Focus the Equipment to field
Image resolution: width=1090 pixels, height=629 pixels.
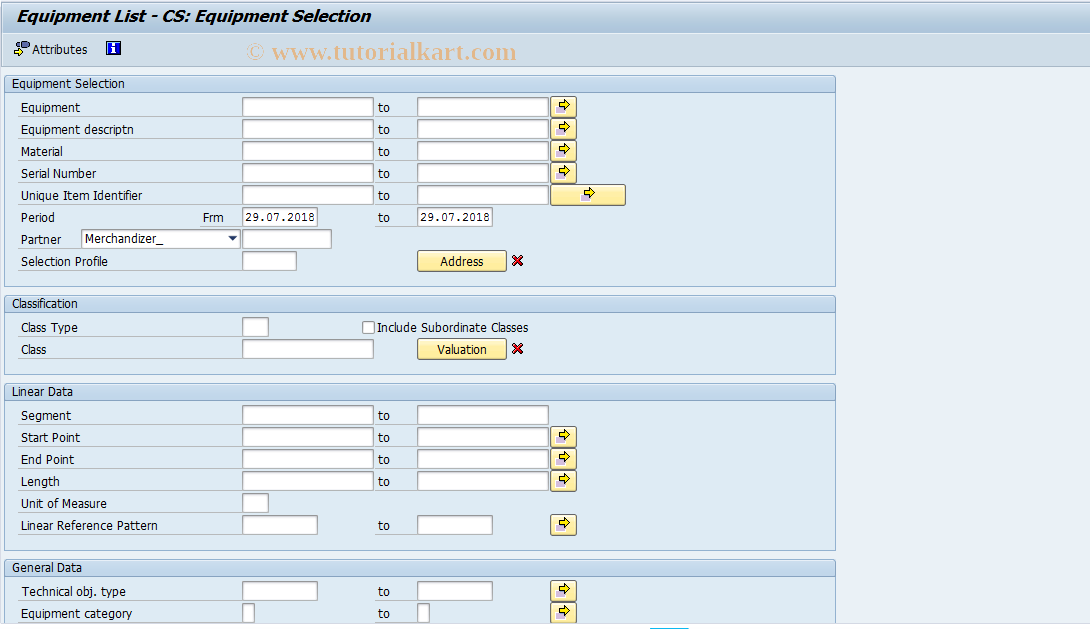click(x=483, y=107)
